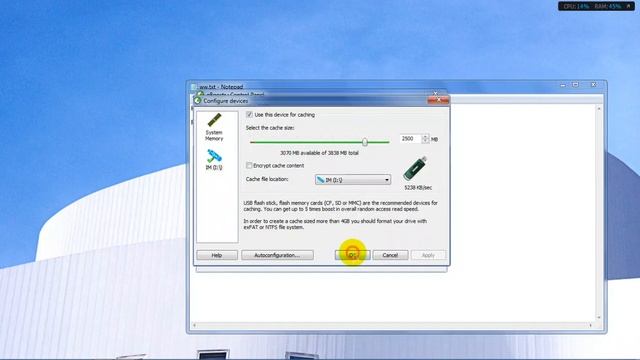Minimize the Notepad window

563,84
